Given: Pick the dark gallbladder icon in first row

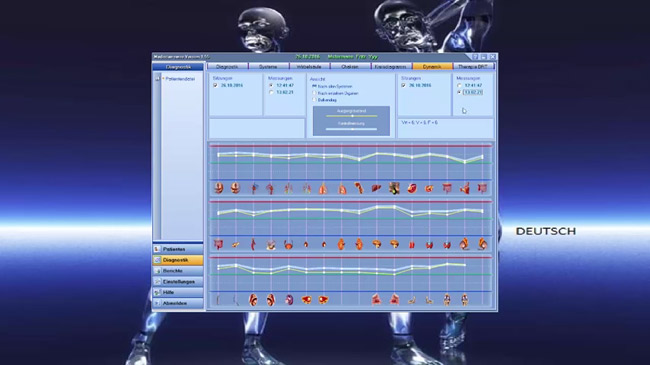Looking at the screenshot, I should 394,189.
